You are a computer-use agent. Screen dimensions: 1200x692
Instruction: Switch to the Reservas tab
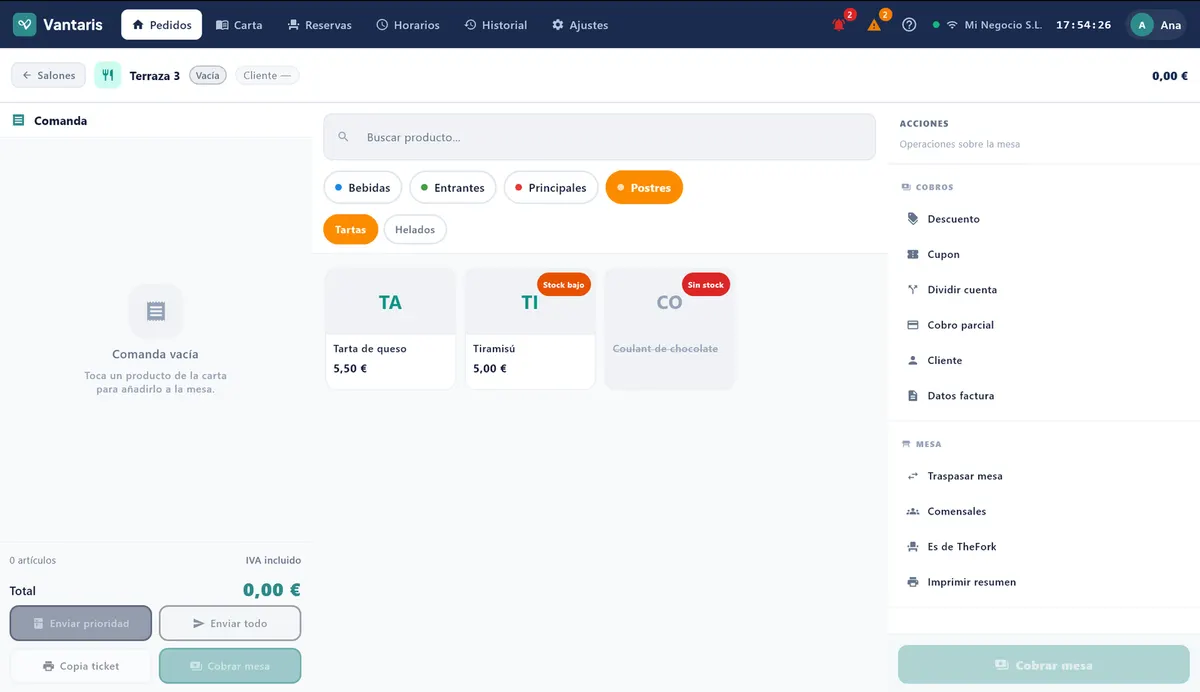pos(319,25)
